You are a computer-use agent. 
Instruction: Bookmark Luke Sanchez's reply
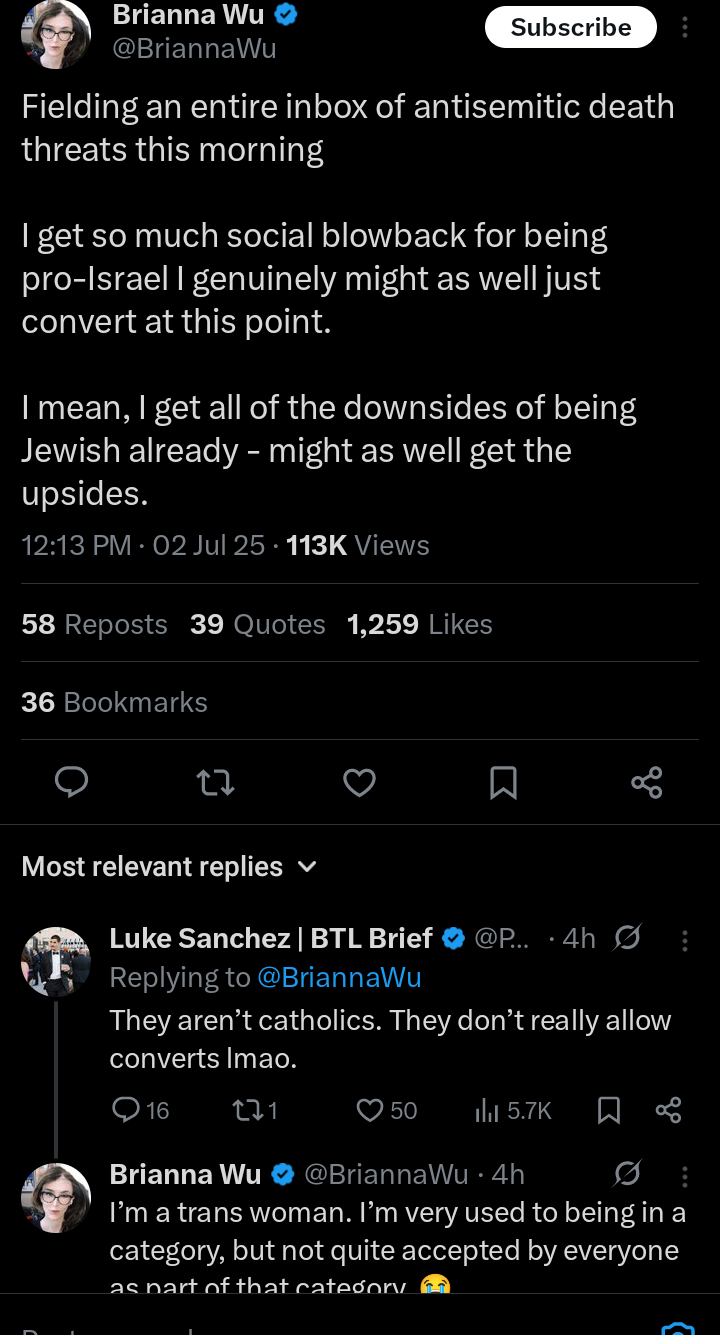coord(608,1110)
